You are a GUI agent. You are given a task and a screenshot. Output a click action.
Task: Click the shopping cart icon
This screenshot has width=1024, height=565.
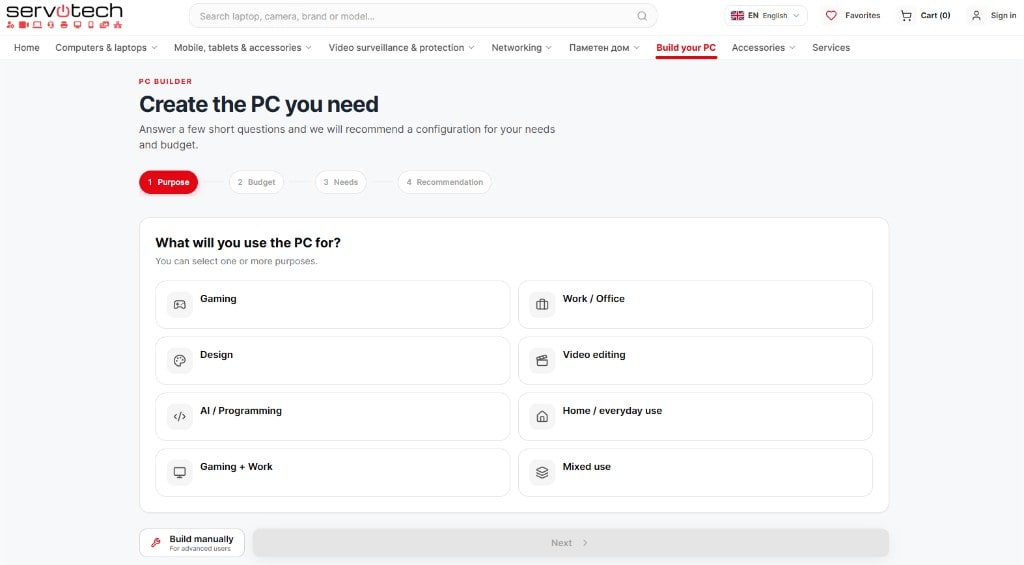click(906, 16)
